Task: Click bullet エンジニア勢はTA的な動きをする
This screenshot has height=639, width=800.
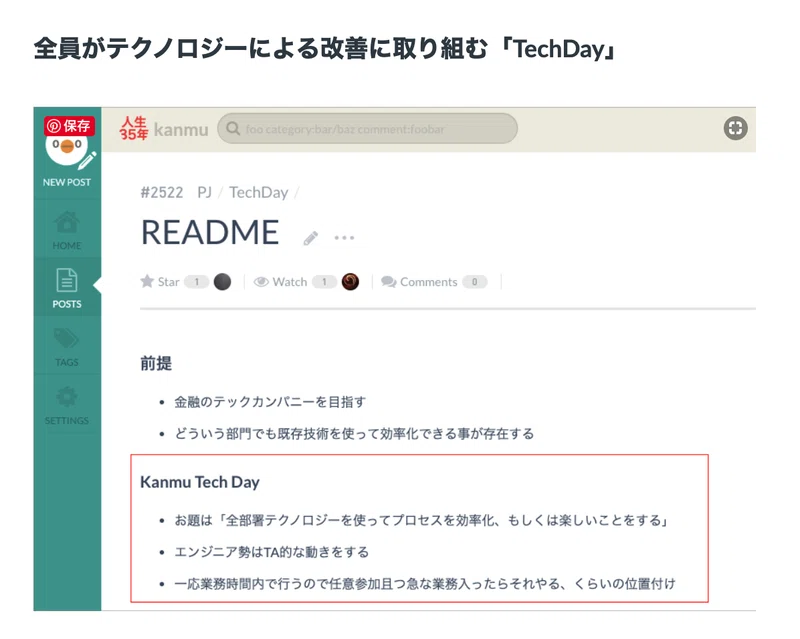Action: (x=271, y=552)
